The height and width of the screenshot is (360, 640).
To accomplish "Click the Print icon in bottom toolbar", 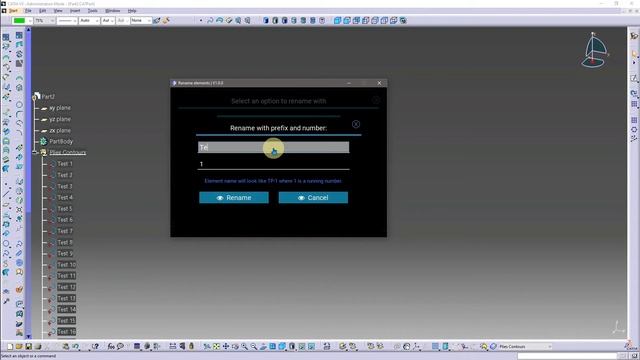I will point(38,347).
